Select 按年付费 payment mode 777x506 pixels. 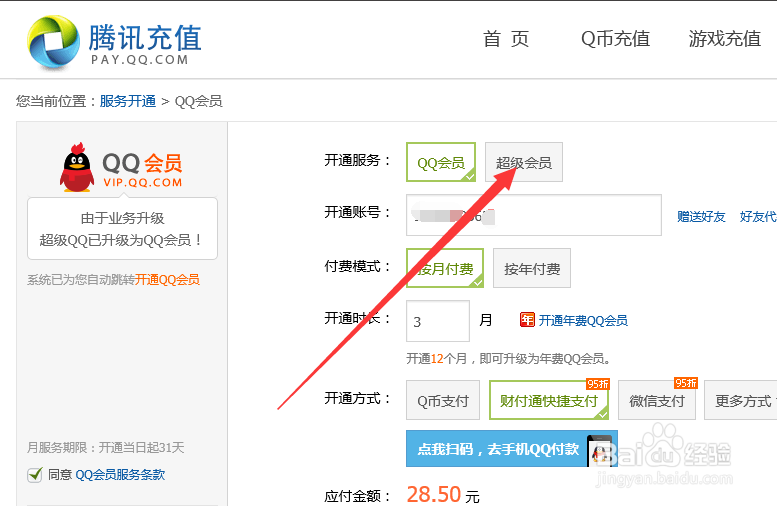tap(532, 268)
